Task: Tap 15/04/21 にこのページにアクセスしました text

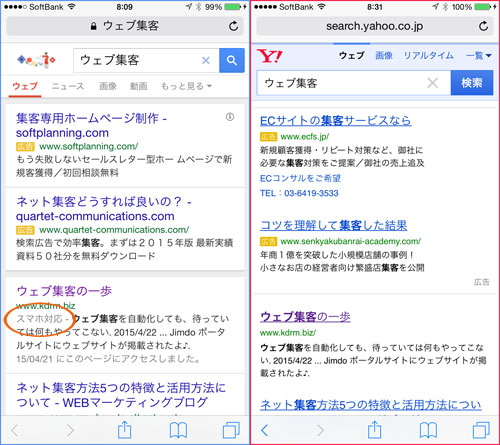Action: tap(109, 359)
